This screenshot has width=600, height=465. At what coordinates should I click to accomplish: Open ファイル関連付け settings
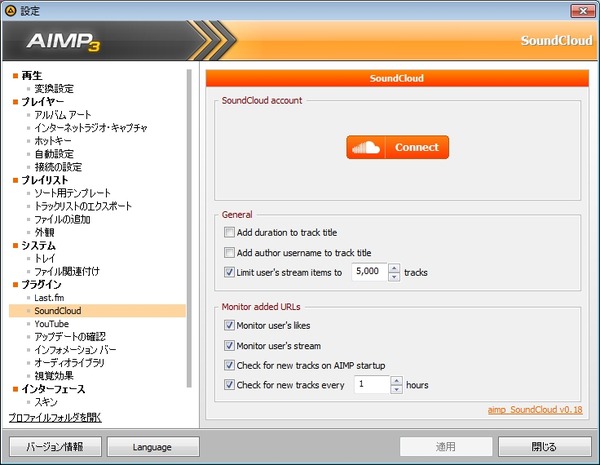tap(67, 271)
